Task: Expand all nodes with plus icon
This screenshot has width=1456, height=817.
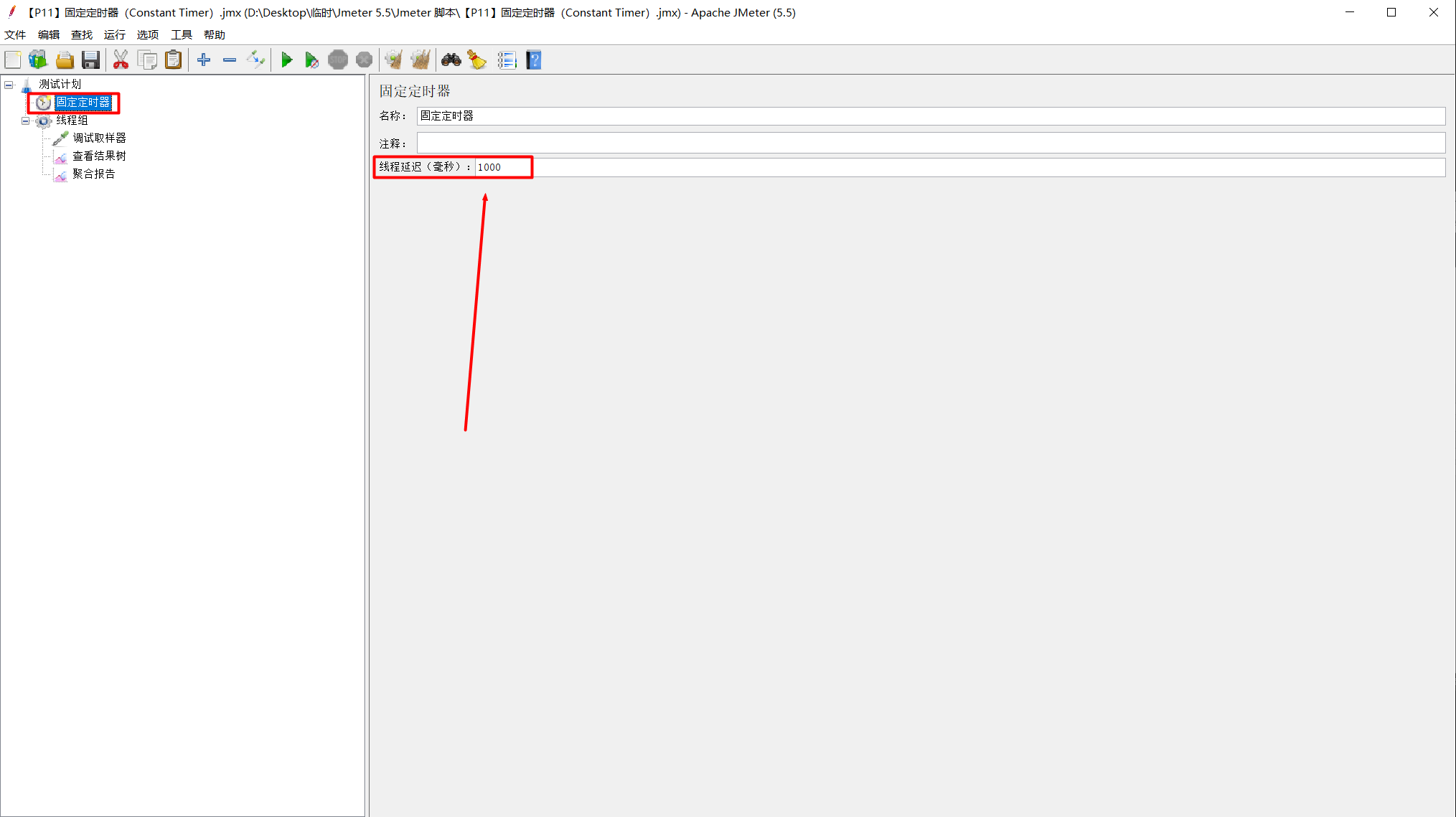Action: click(204, 60)
